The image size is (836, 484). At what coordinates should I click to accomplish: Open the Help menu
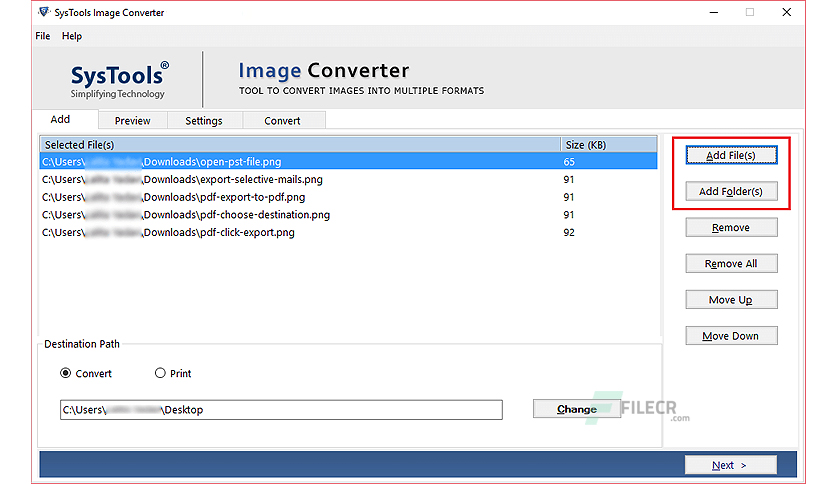point(72,36)
